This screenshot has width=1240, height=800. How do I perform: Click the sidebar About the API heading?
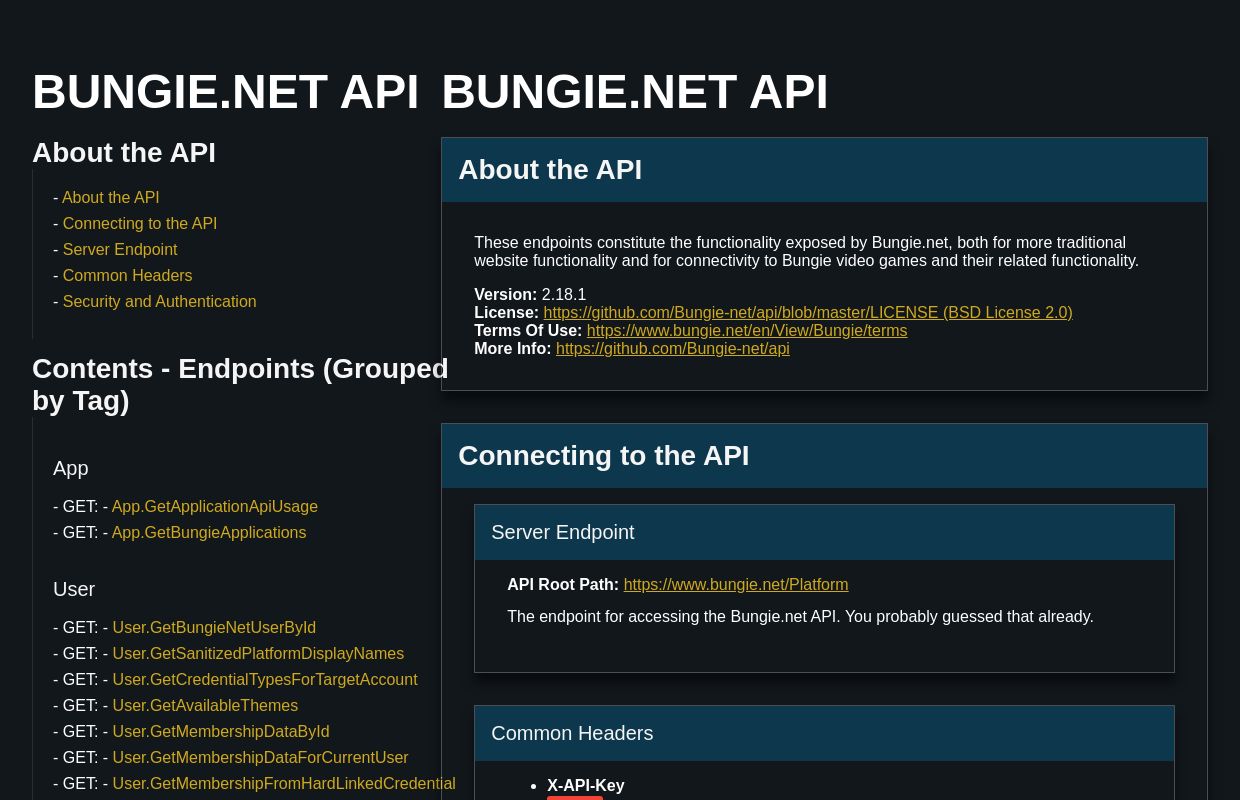pos(124,153)
